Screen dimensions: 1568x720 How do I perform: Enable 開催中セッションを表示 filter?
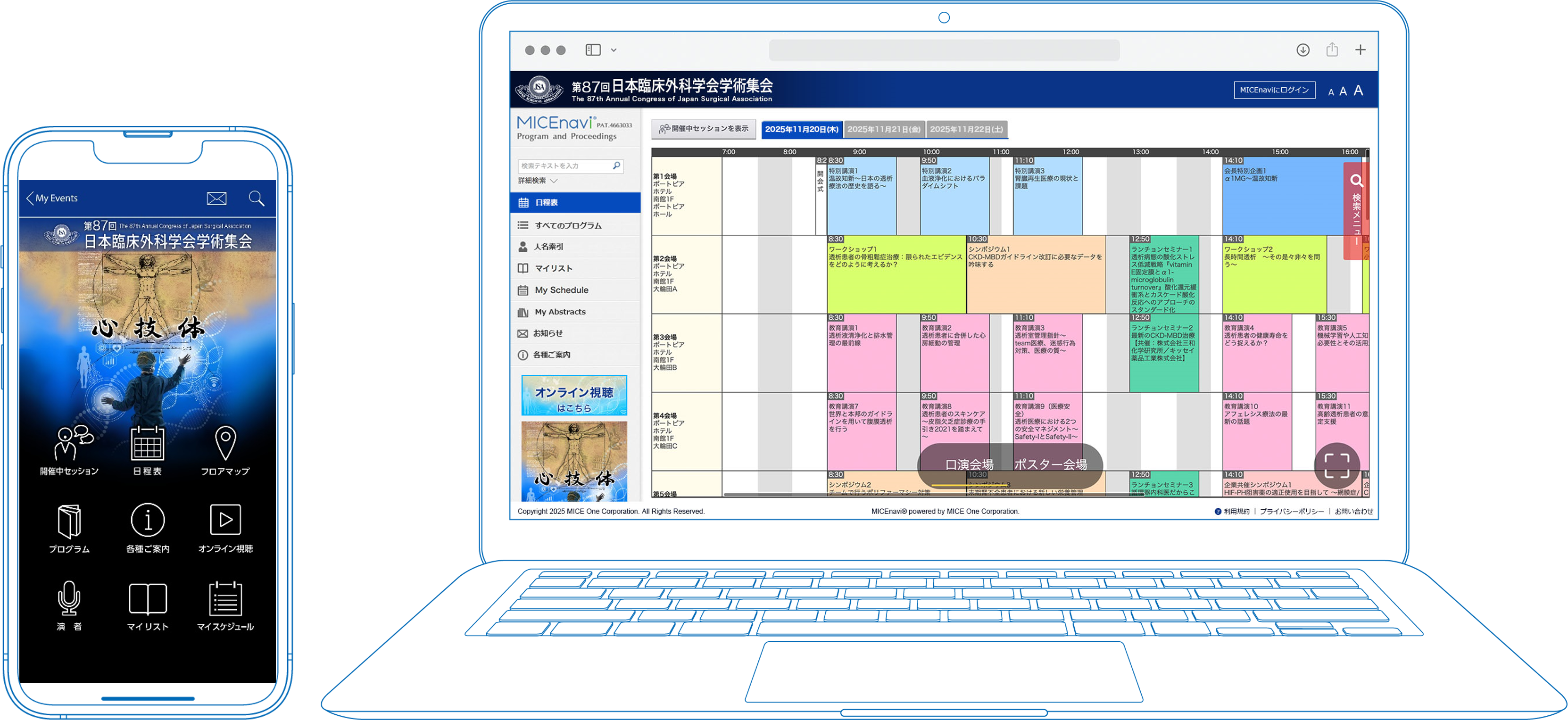tap(703, 128)
